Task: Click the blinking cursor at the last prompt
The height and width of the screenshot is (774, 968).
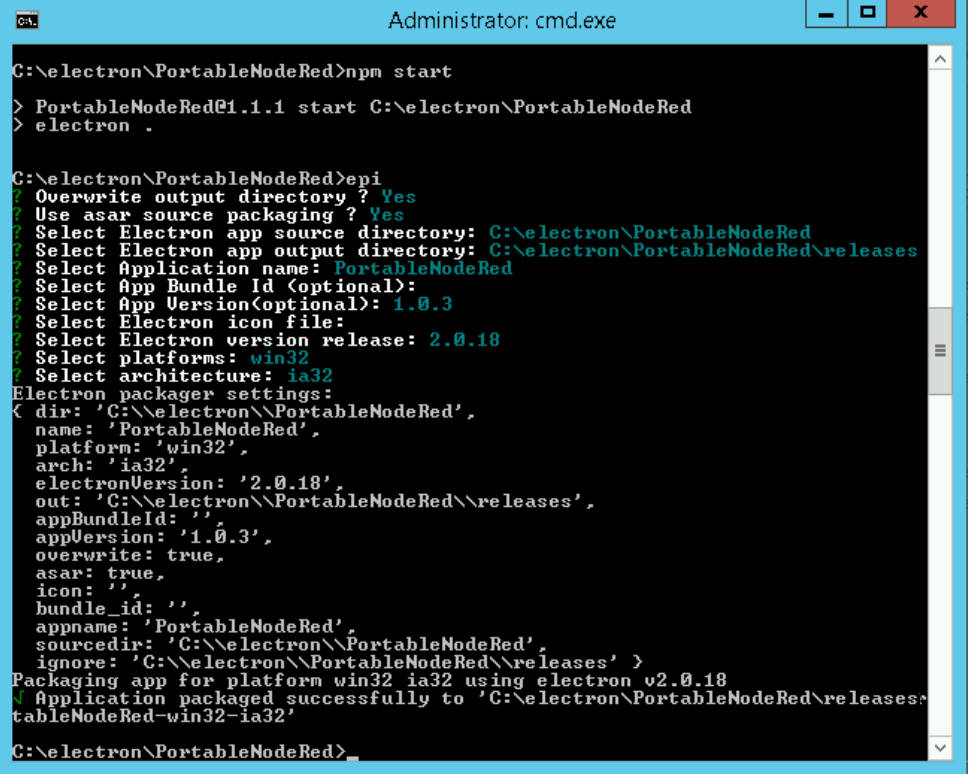Action: 352,755
